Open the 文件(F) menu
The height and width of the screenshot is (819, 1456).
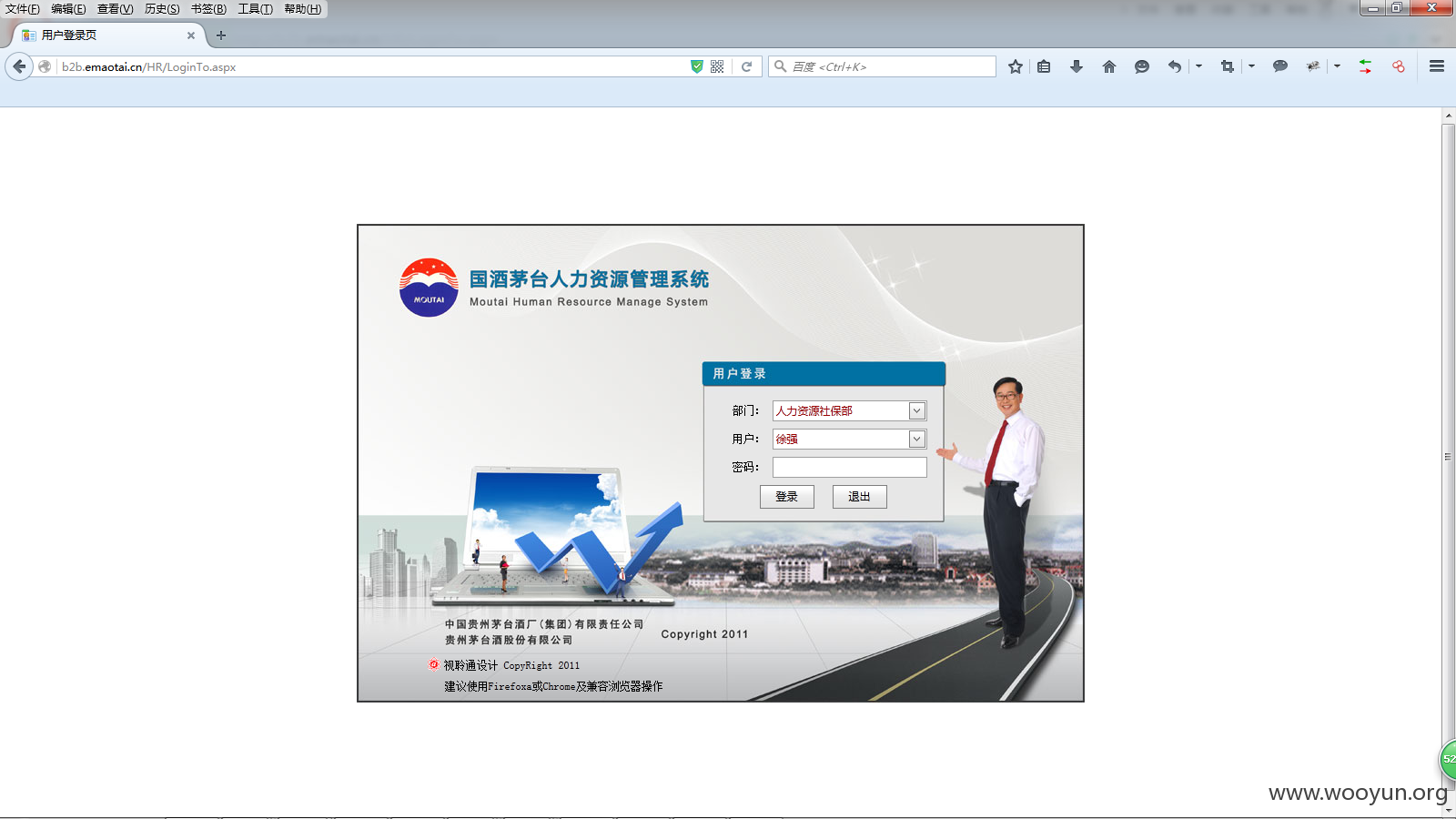(x=23, y=9)
